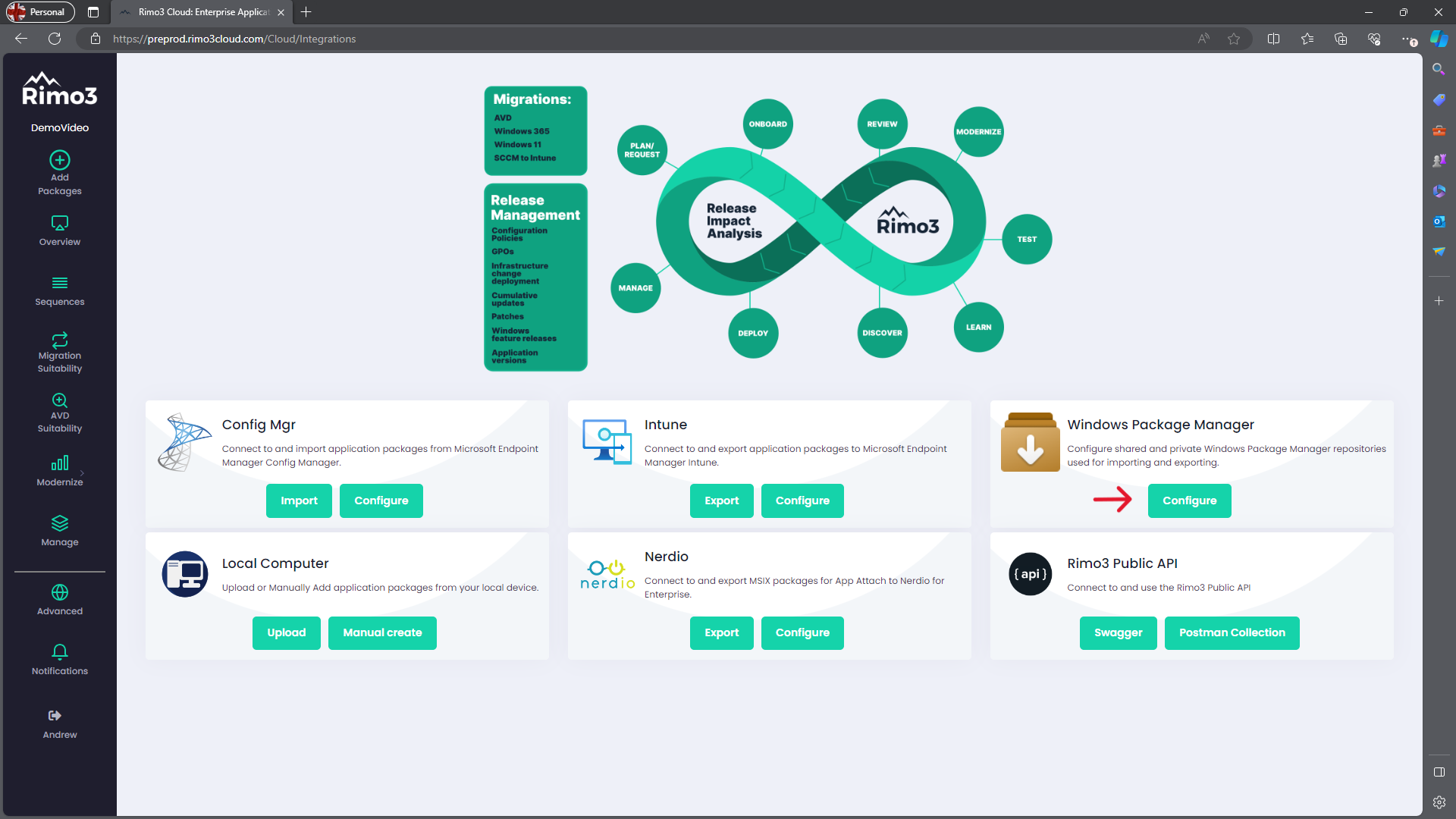Click the Windows Package Manager heading

pos(1160,425)
